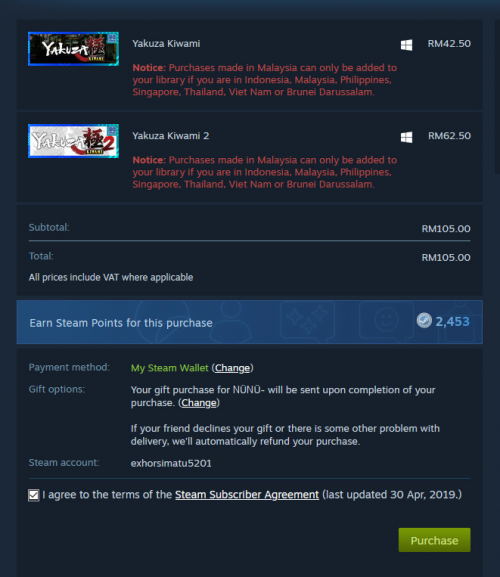500x577 pixels.
Task: Click the Total RM105.00 amount
Action: [x=446, y=257]
